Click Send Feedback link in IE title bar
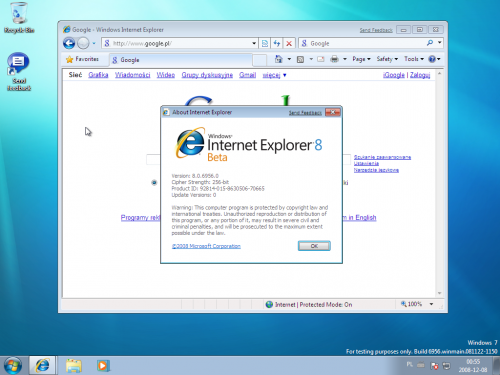 pos(376,30)
